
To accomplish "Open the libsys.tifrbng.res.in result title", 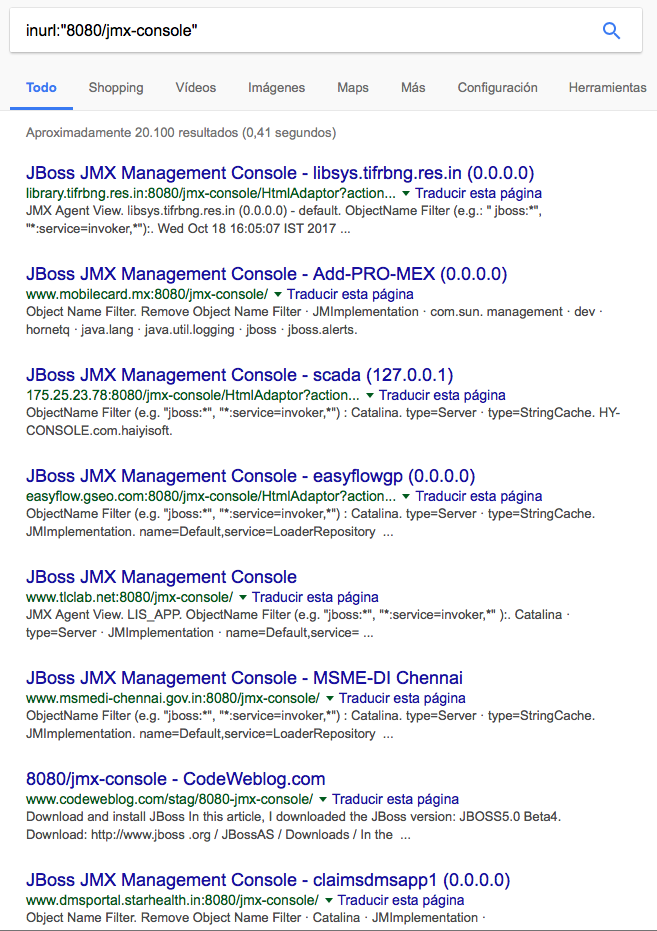I will tap(280, 173).
